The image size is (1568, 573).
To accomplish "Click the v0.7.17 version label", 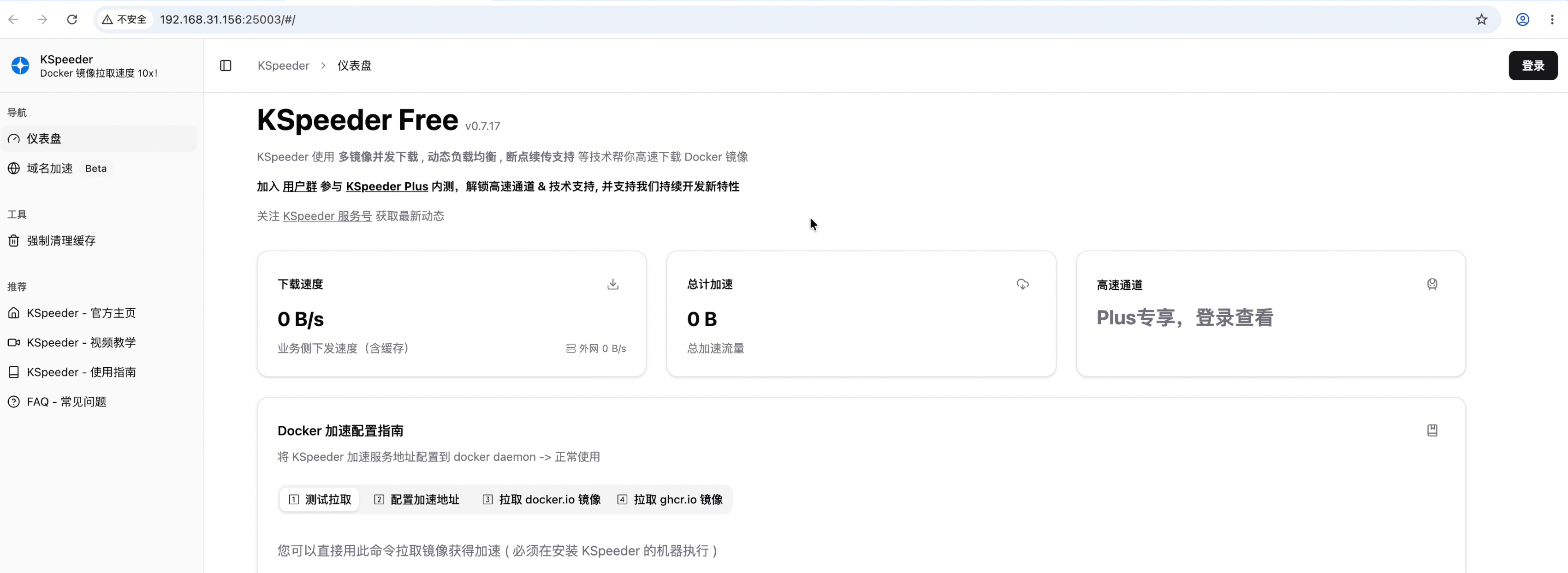I will click(x=483, y=126).
